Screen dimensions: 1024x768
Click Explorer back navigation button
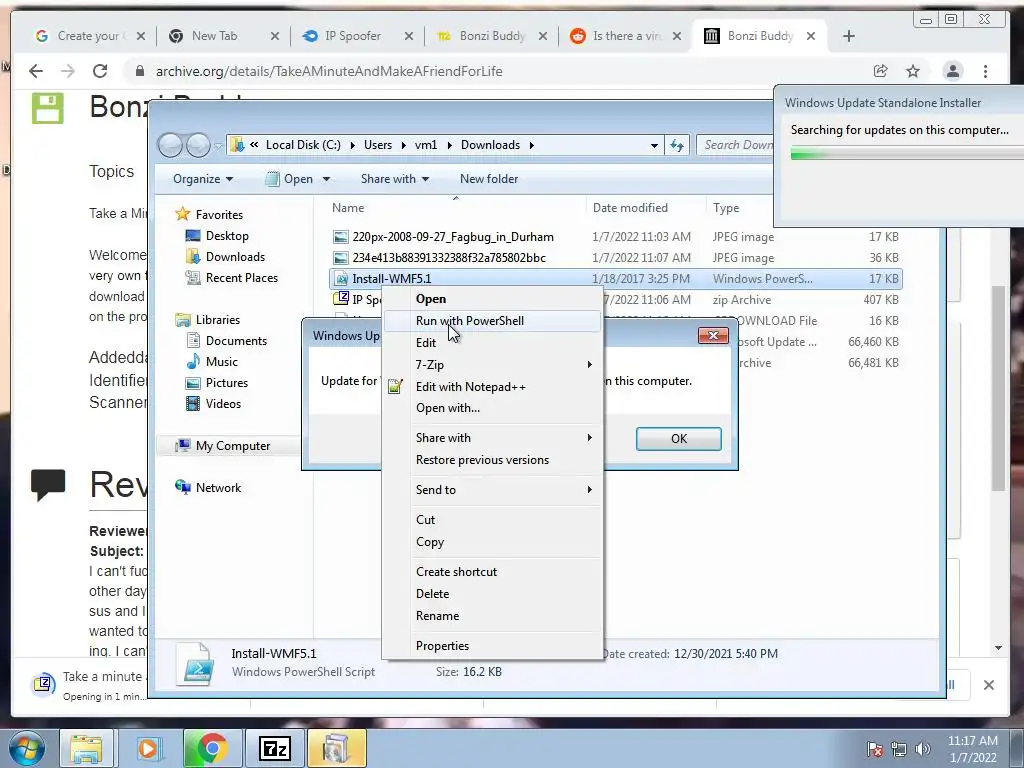pos(170,145)
